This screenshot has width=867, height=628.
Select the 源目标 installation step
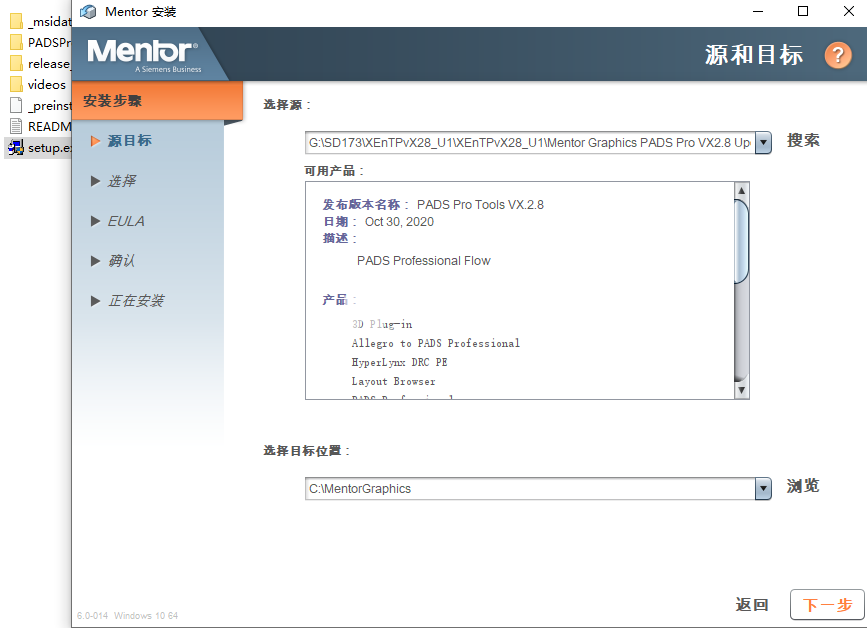pyautogui.click(x=129, y=141)
